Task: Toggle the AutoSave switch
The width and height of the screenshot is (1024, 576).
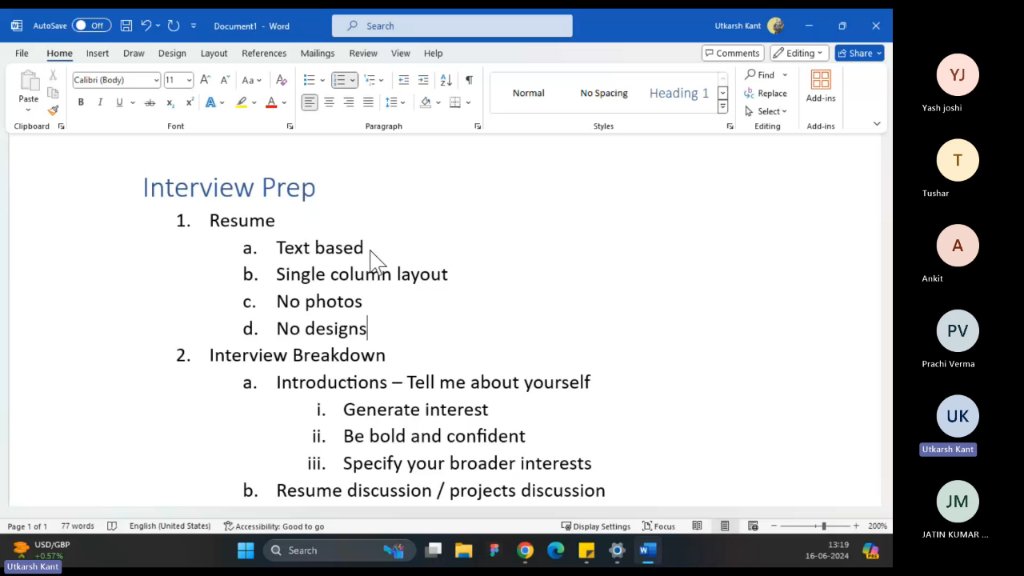Action: point(91,25)
